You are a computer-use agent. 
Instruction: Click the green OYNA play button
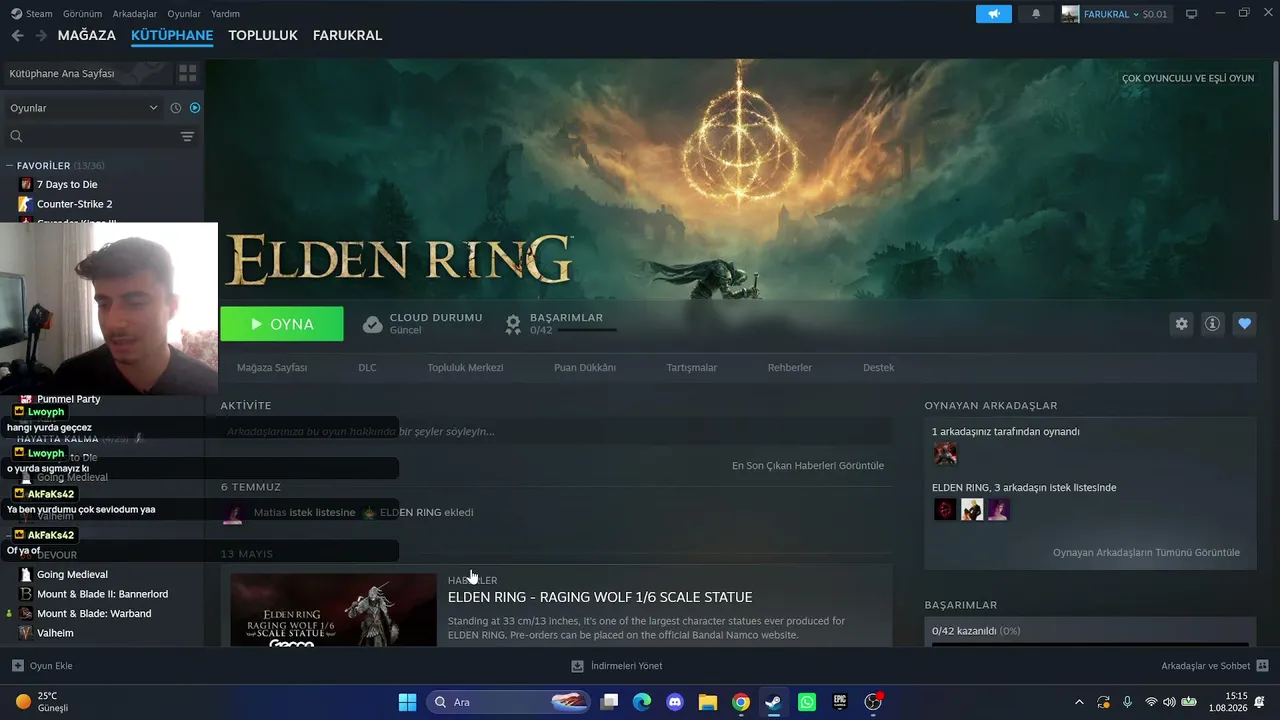[x=282, y=324]
